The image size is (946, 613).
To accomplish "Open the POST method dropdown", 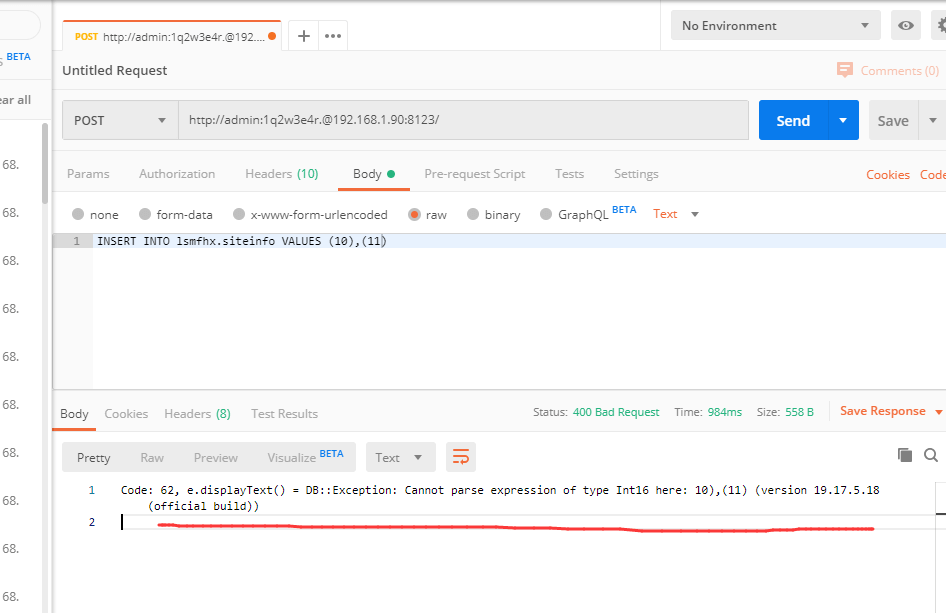I will click(120, 120).
